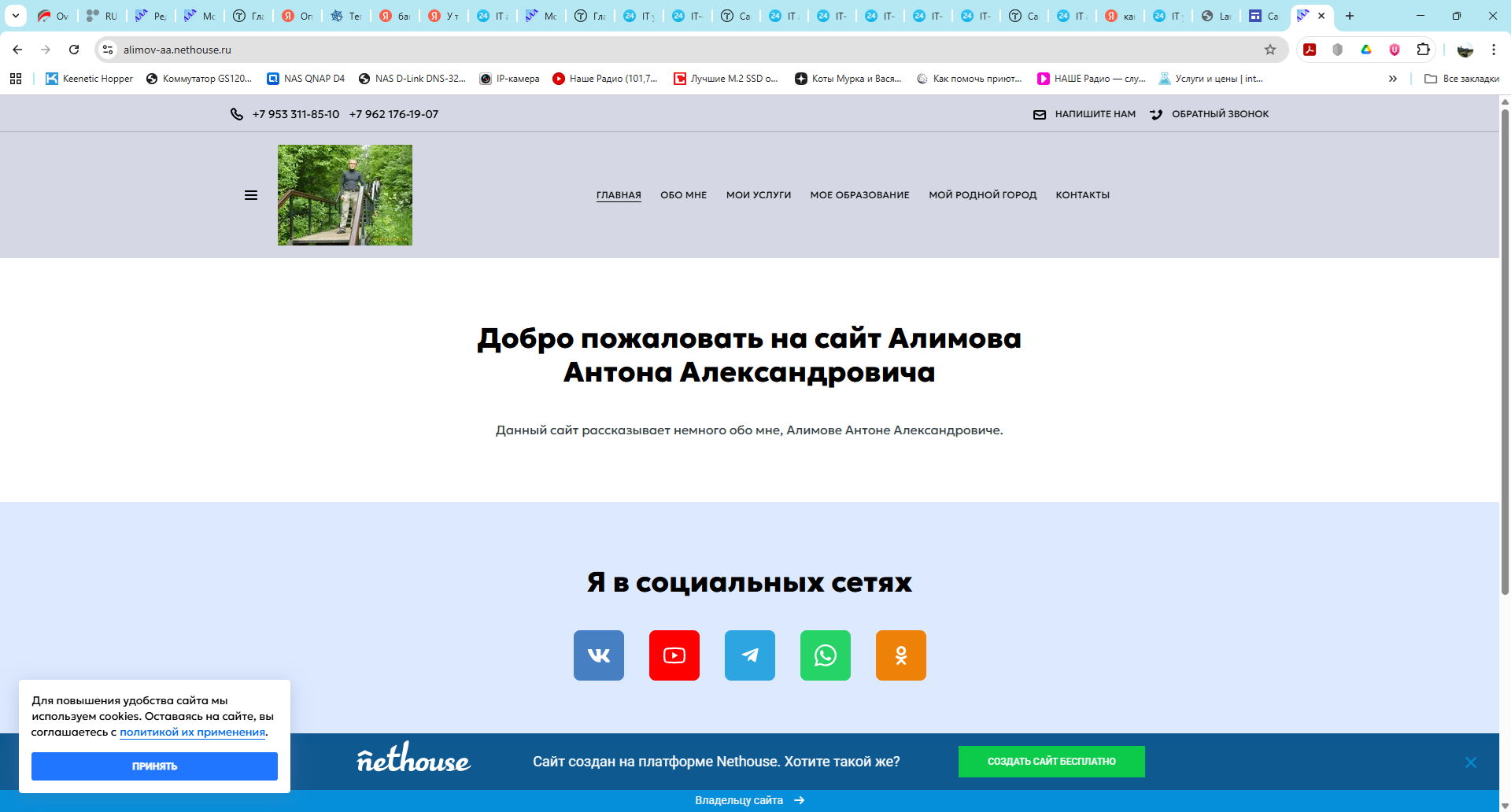Select МОИ УСЛУГИ in navigation
Screen dimensions: 1511x812
pyautogui.click(x=758, y=194)
